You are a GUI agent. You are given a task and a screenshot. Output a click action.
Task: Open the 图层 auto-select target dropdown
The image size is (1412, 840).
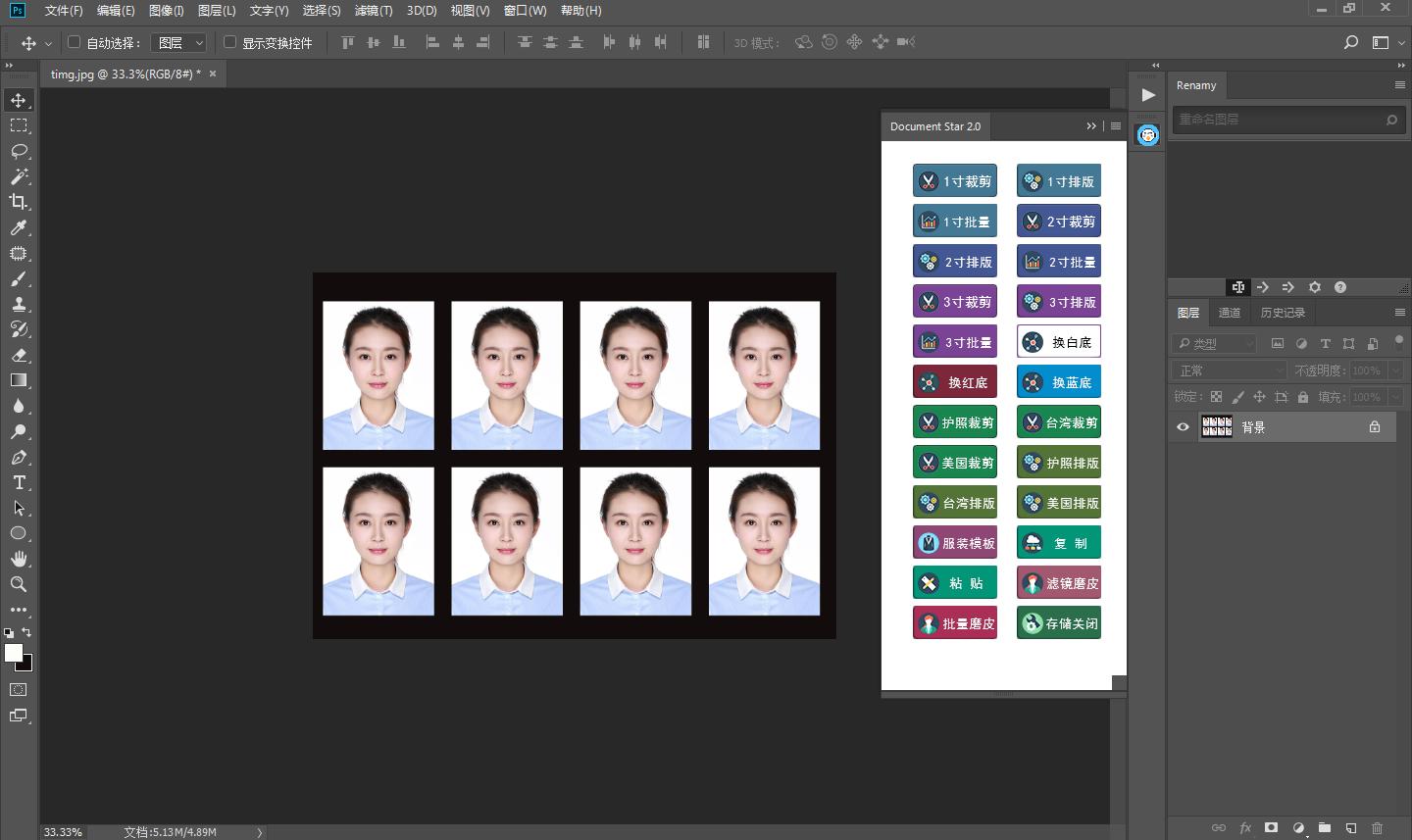coord(178,43)
